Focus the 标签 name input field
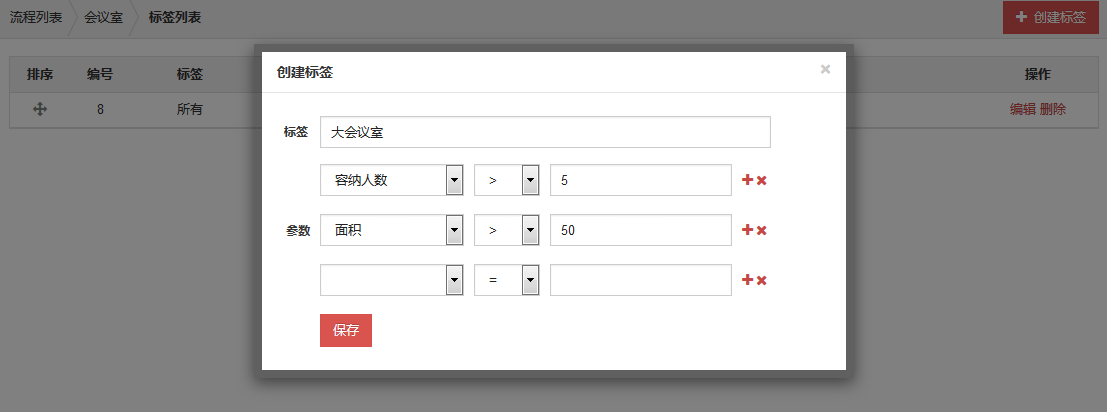This screenshot has width=1107, height=412. pos(545,132)
